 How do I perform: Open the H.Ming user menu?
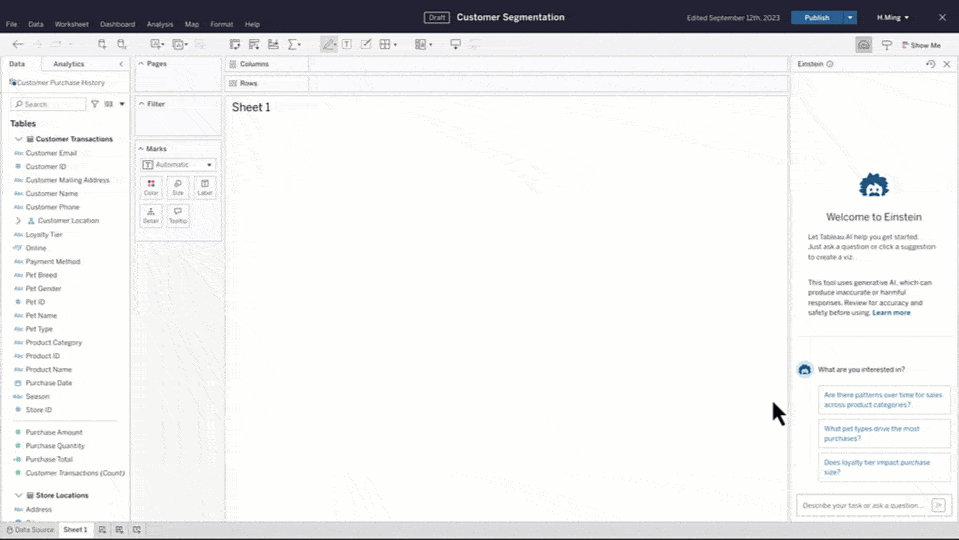pyautogui.click(x=892, y=18)
